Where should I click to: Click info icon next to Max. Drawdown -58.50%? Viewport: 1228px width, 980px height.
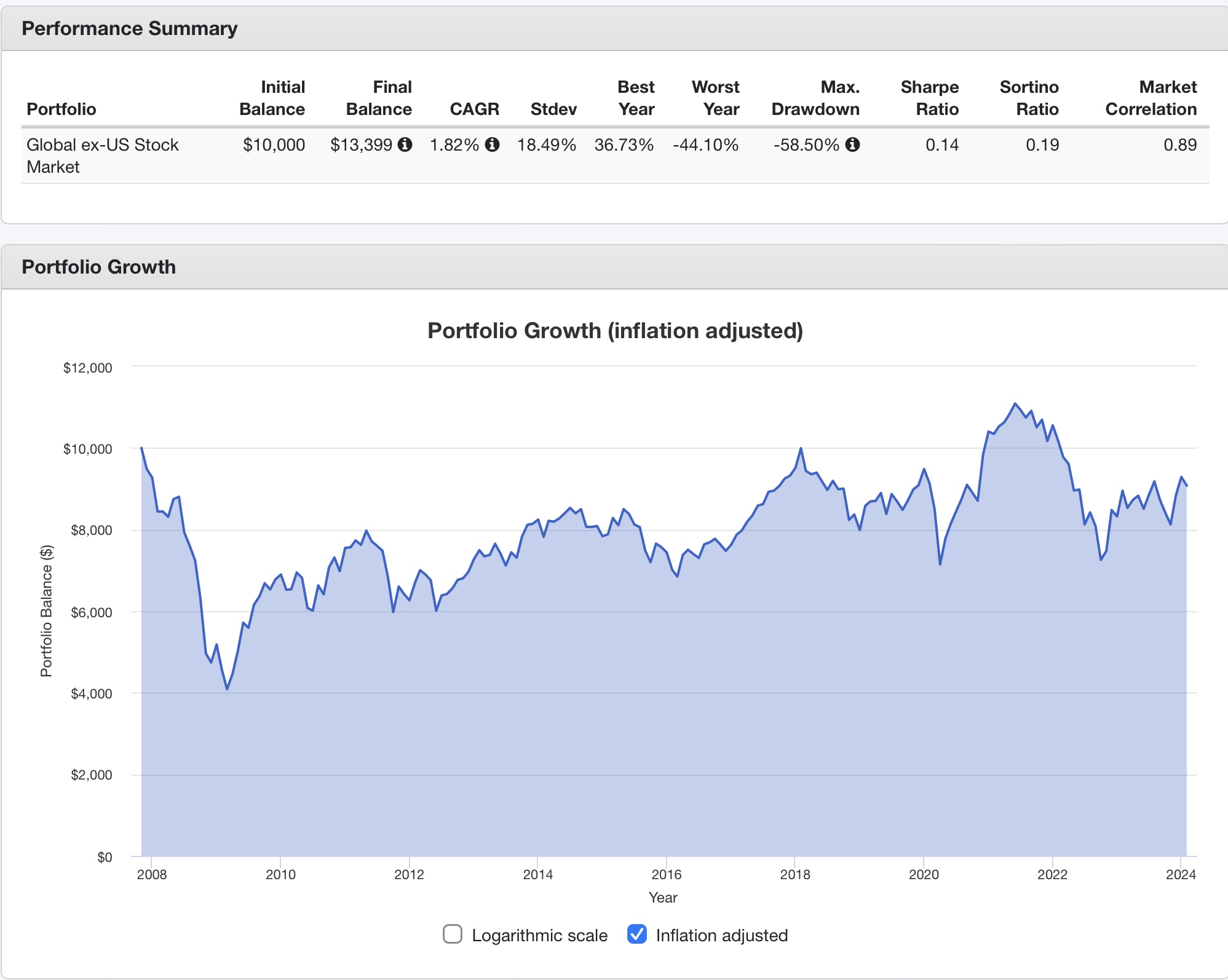852,144
